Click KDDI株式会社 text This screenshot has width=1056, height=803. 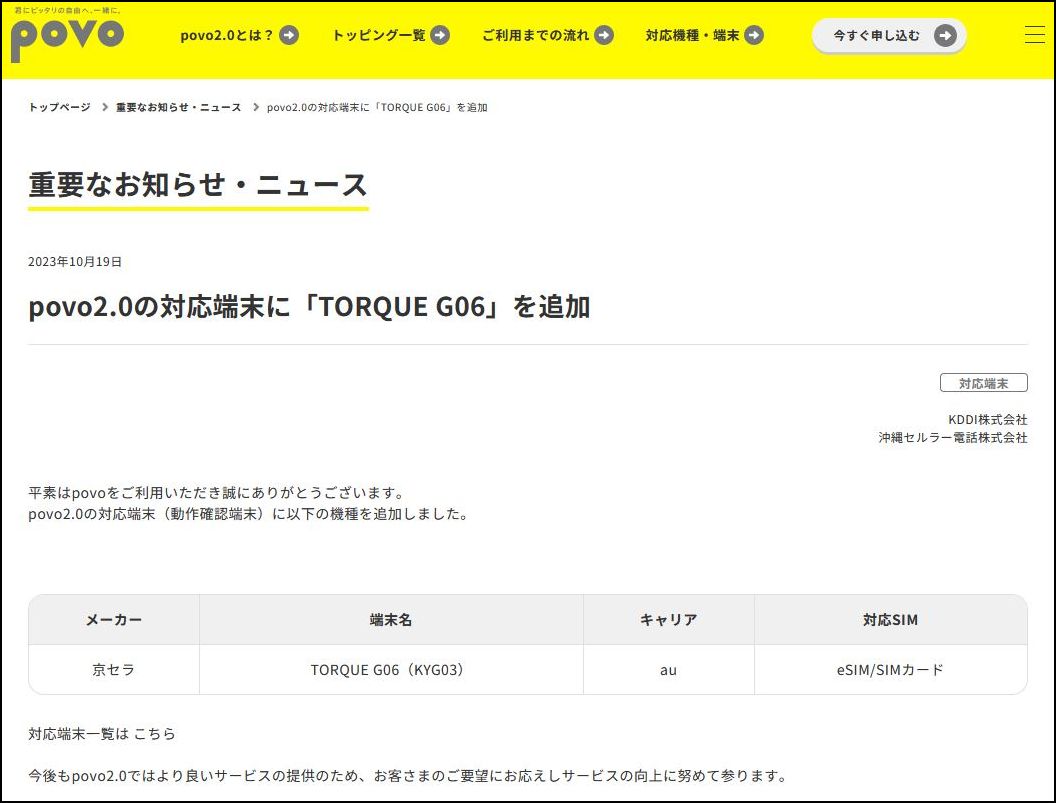click(987, 419)
